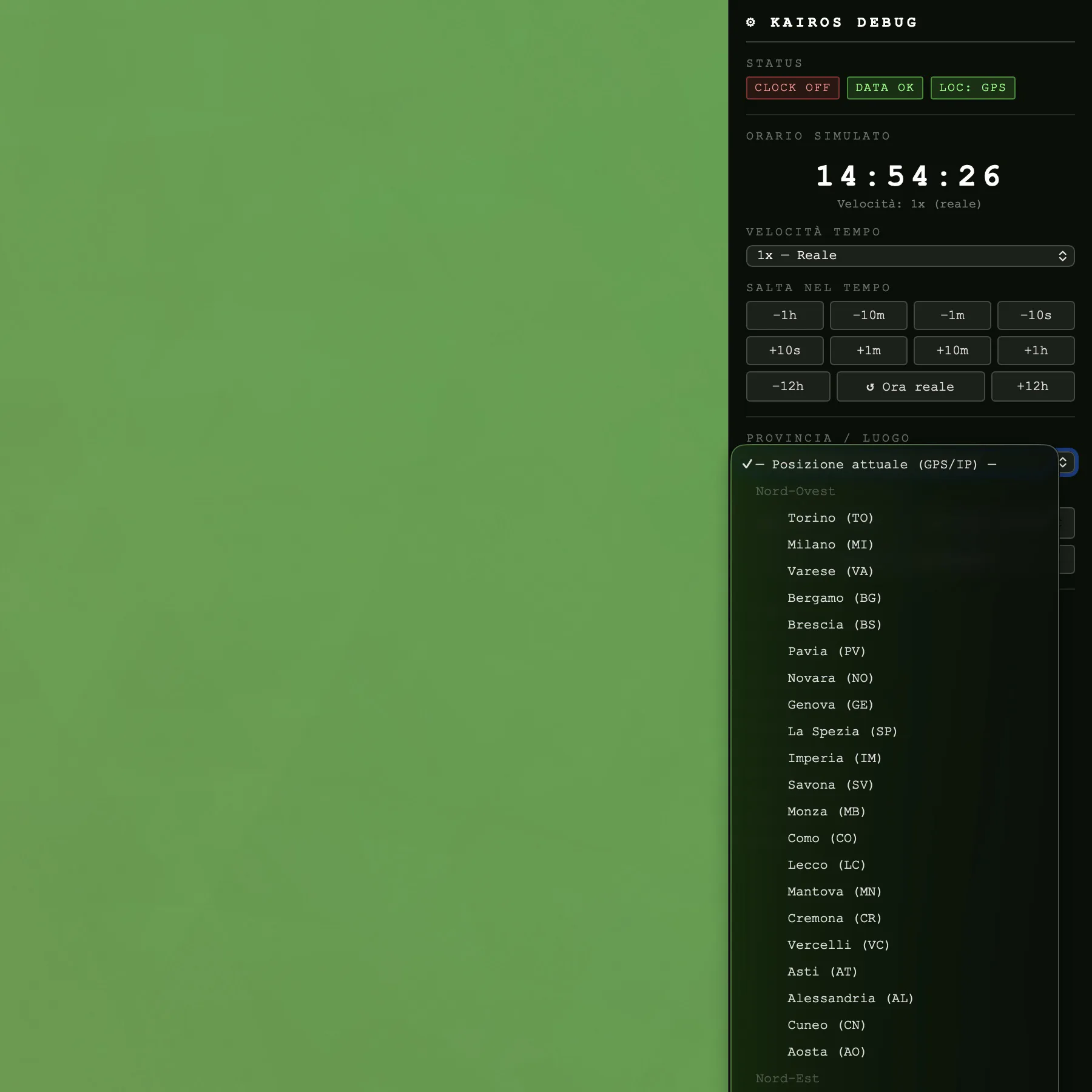
Task: Select Milano (MI) province
Action: (830, 545)
